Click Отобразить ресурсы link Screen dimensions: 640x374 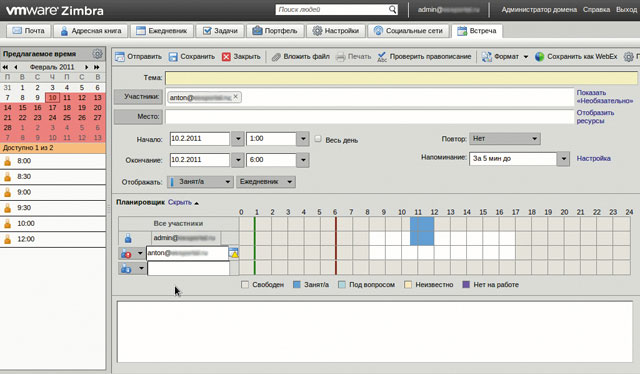click(x=595, y=117)
